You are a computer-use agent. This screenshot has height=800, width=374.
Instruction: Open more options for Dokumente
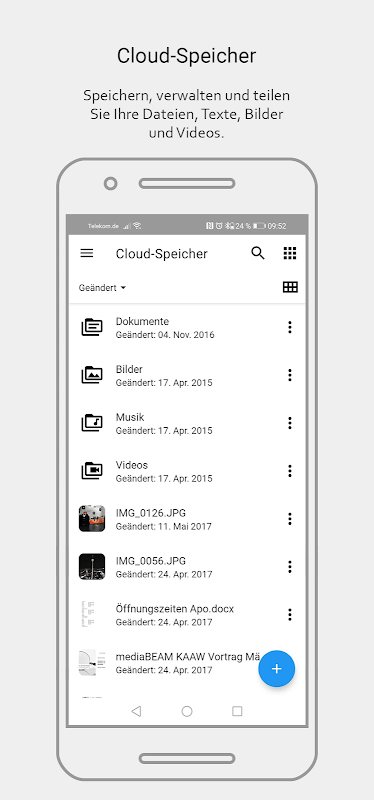[x=290, y=327]
